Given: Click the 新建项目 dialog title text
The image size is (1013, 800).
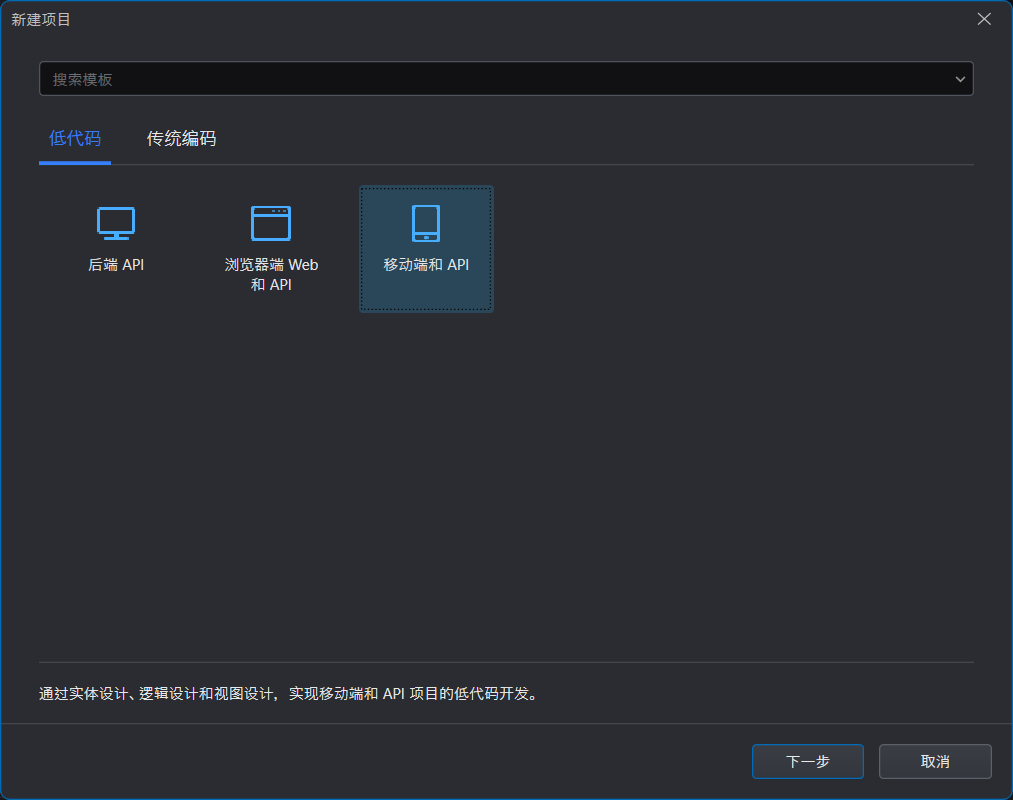Looking at the screenshot, I should click(41, 19).
